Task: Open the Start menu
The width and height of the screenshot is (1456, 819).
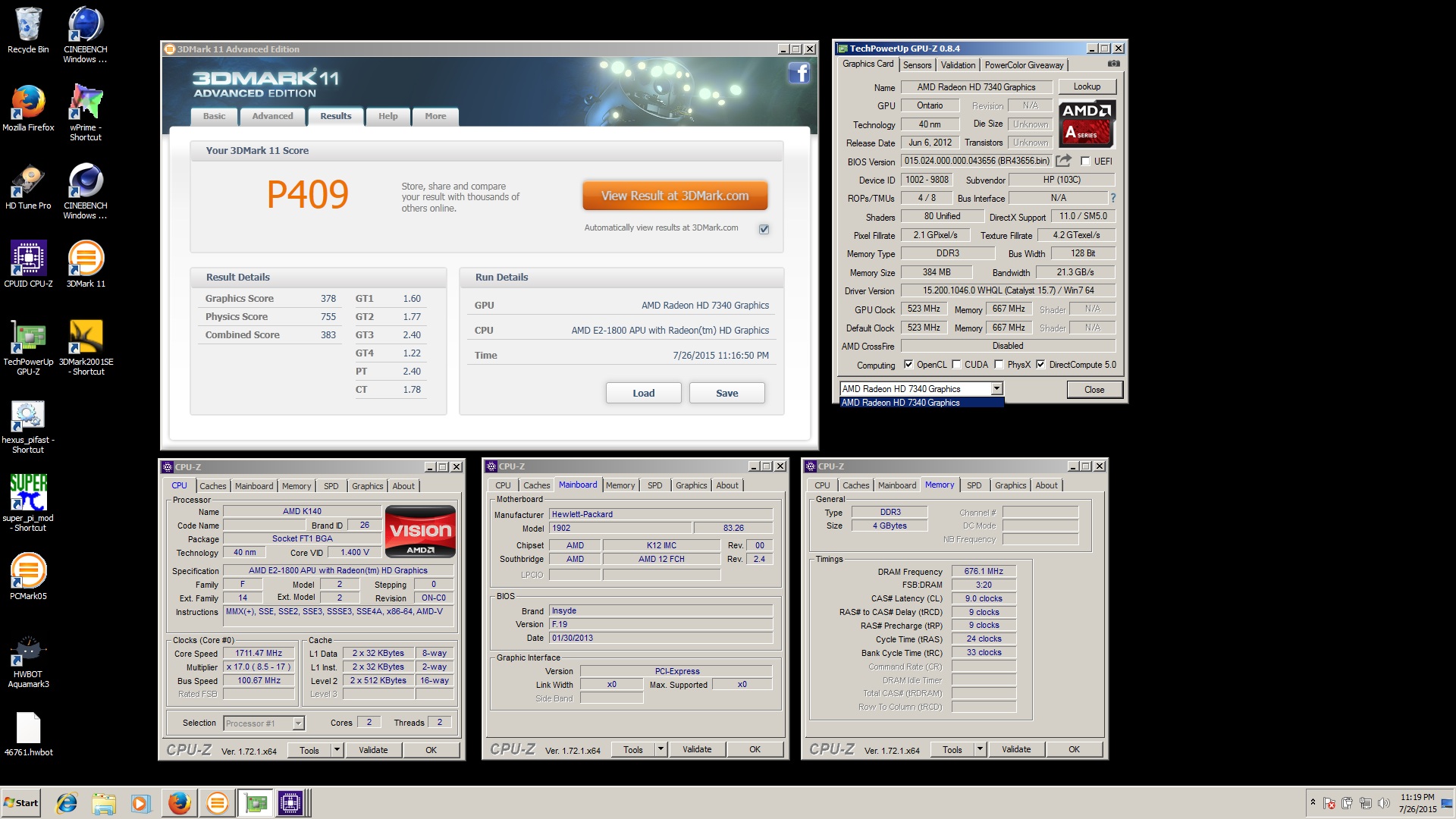Action: 20,803
